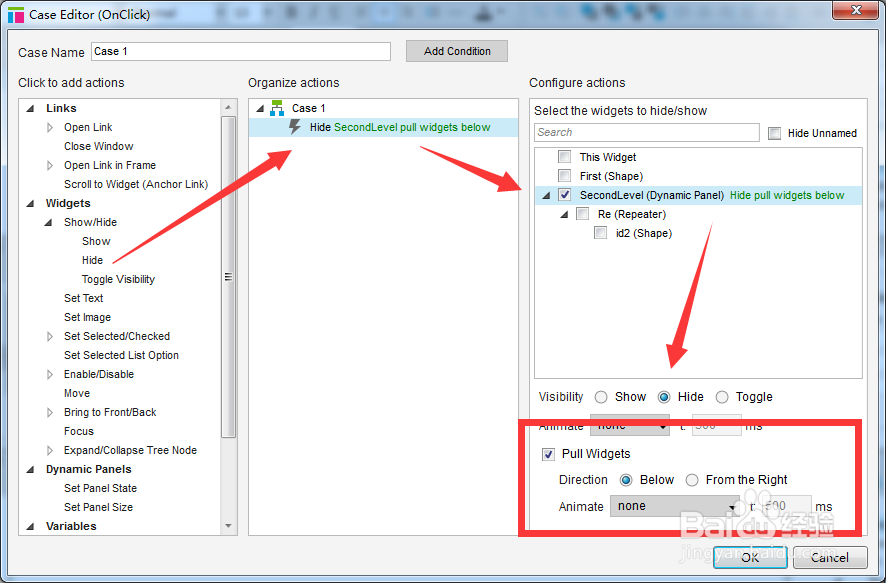
Task: Add the Toggle Visibility action
Action: (118, 279)
